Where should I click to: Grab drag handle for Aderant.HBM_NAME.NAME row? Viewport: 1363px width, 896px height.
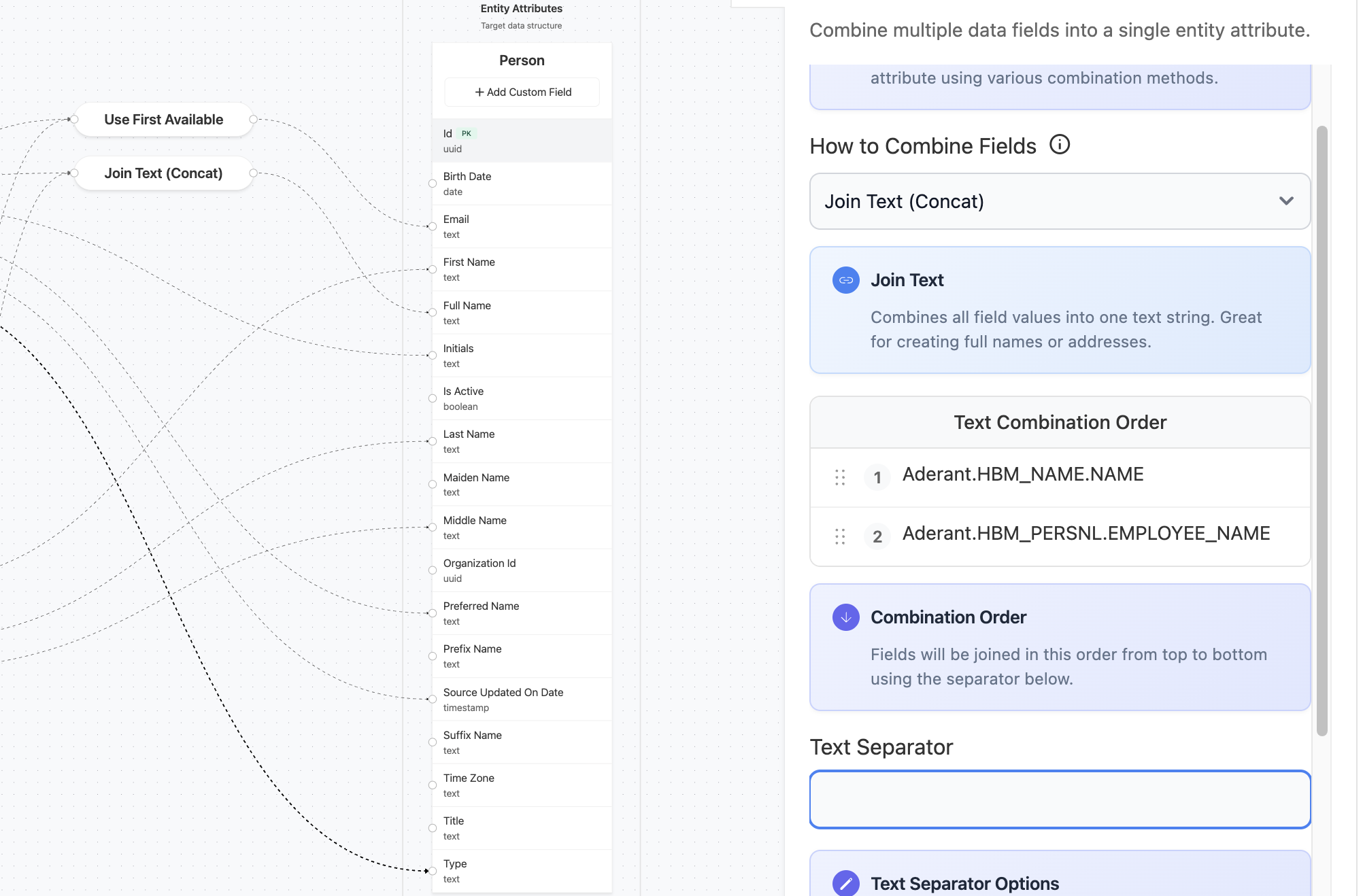[x=840, y=477]
